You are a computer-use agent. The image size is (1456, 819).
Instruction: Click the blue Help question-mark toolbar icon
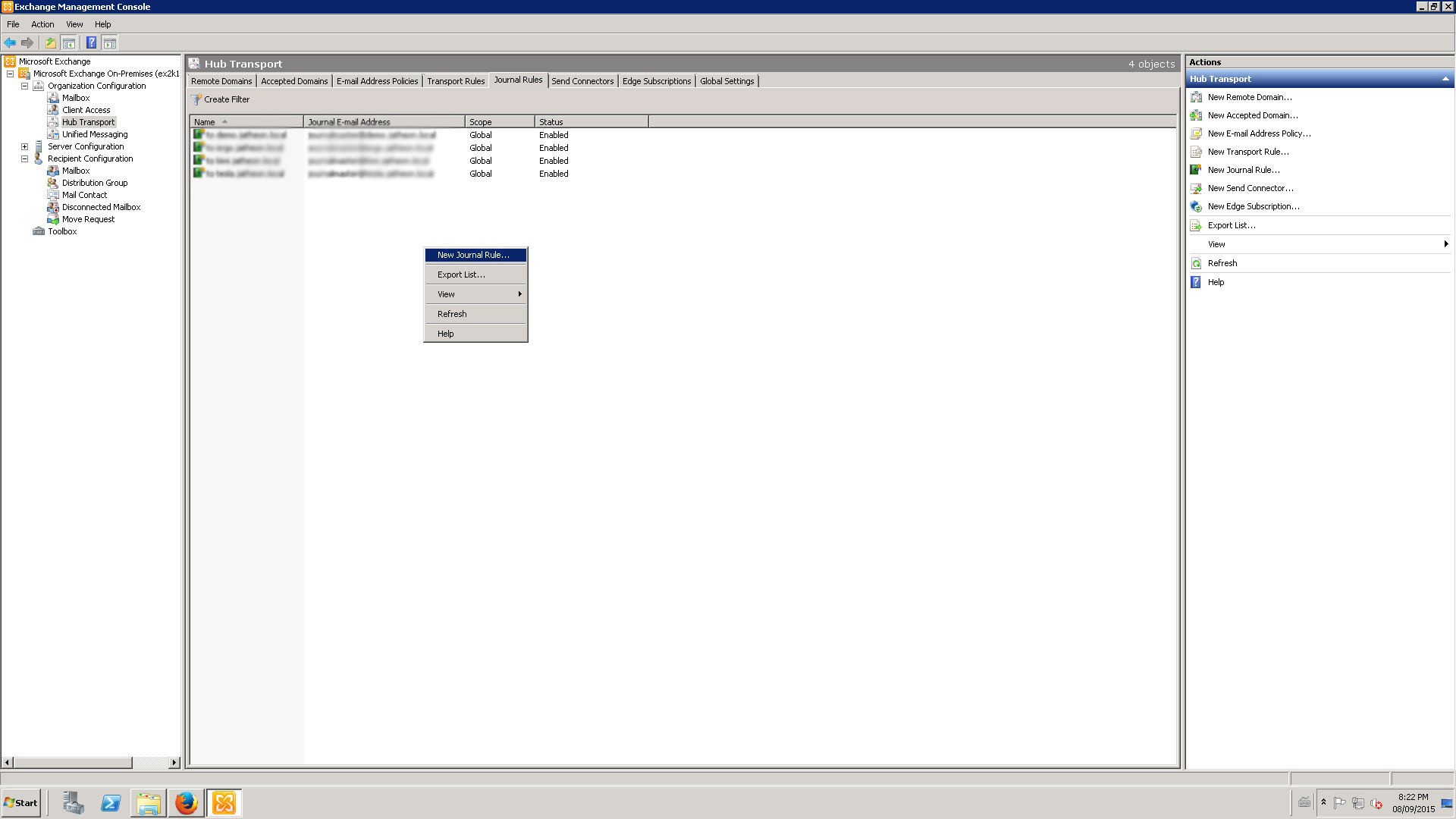tap(91, 43)
